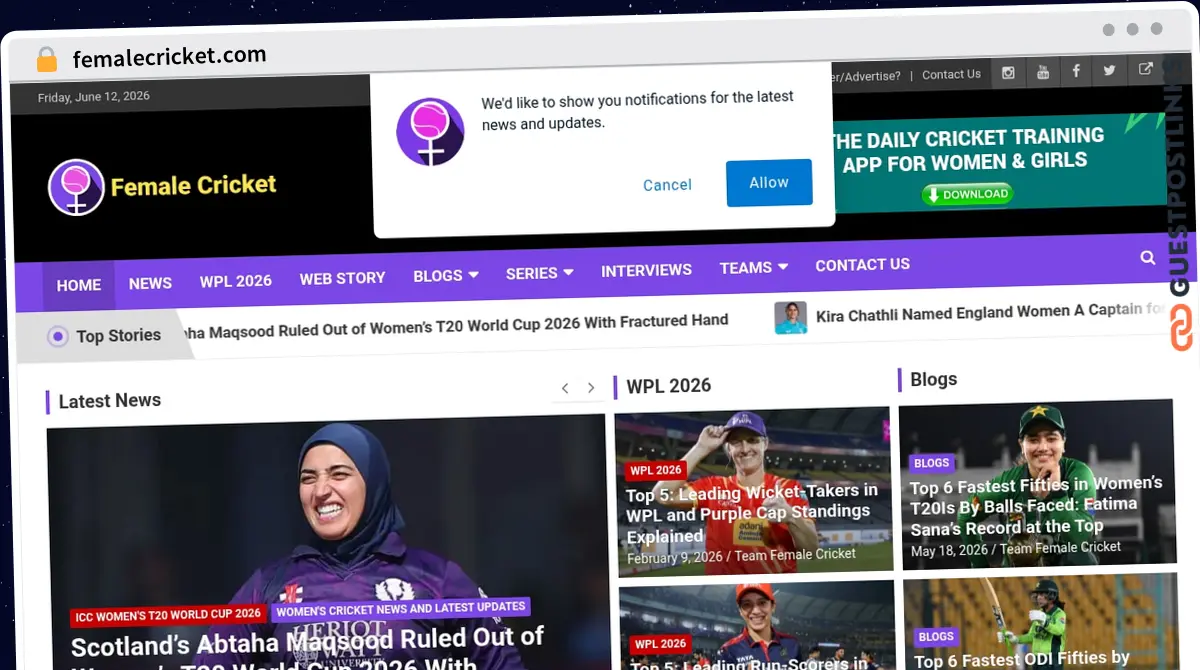Click the date Friday, June 12, 2026
This screenshot has width=1200, height=670.
click(93, 97)
